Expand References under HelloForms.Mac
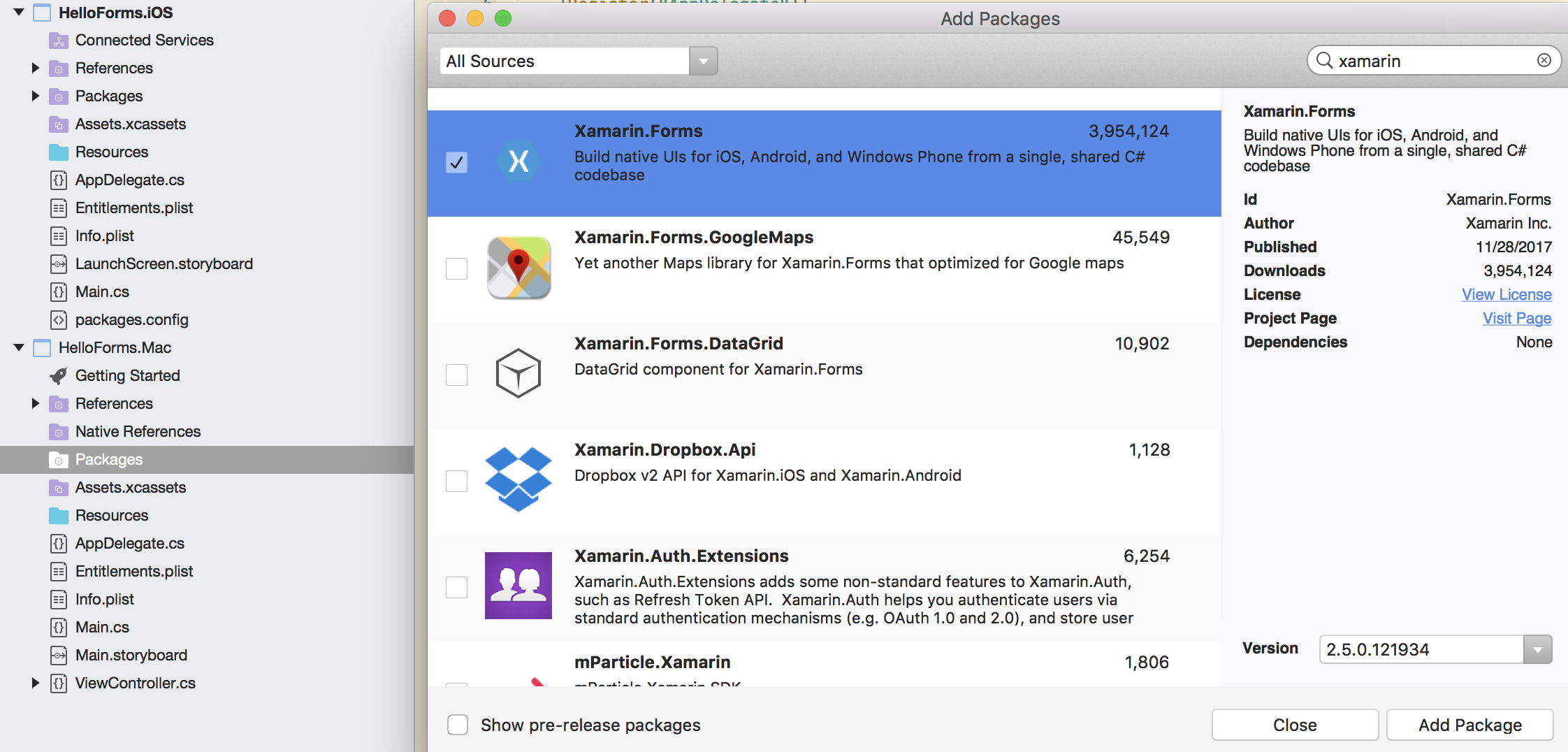The height and width of the screenshot is (752, 1568). [x=36, y=403]
